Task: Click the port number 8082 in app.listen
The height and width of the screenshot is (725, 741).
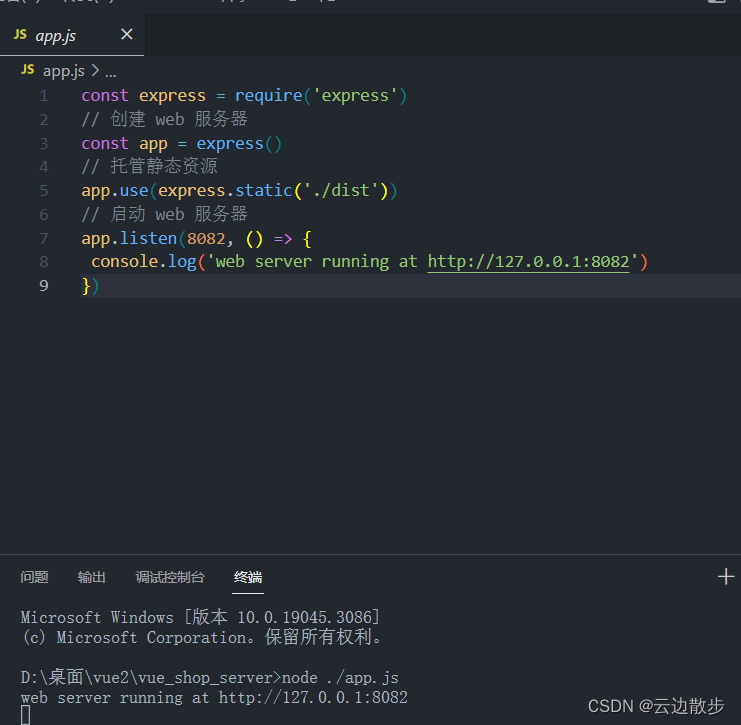Action: [206, 238]
